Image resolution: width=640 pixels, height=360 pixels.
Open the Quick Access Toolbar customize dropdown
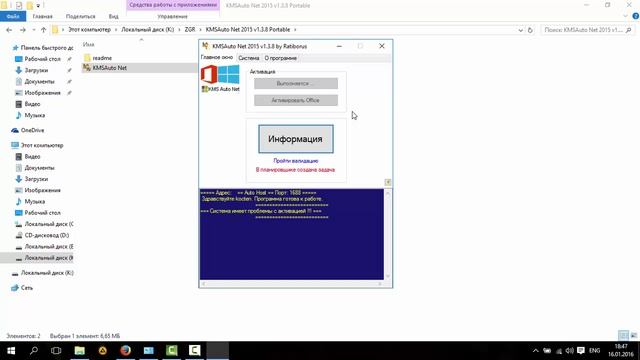(x=38, y=5)
